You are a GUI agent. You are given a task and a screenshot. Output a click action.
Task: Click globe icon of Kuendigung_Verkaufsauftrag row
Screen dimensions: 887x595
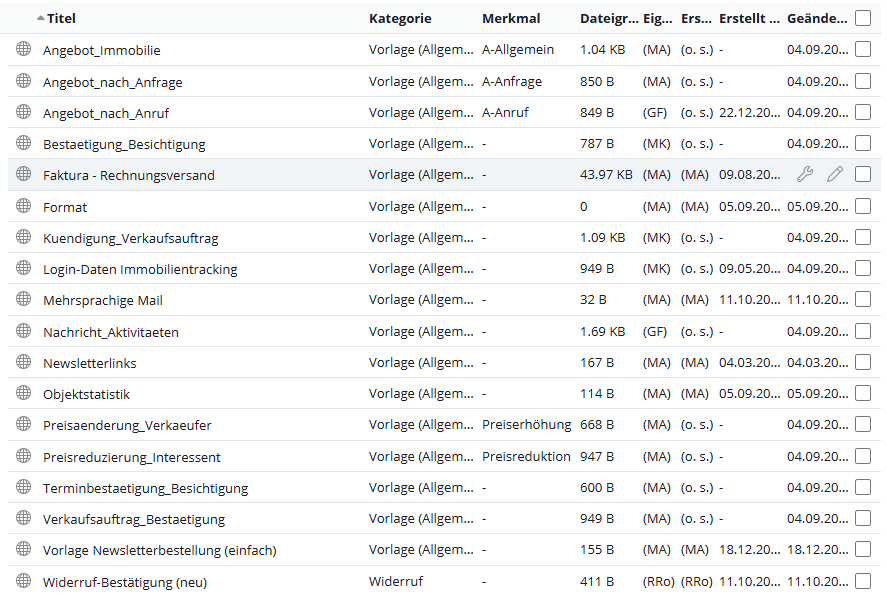(23, 237)
